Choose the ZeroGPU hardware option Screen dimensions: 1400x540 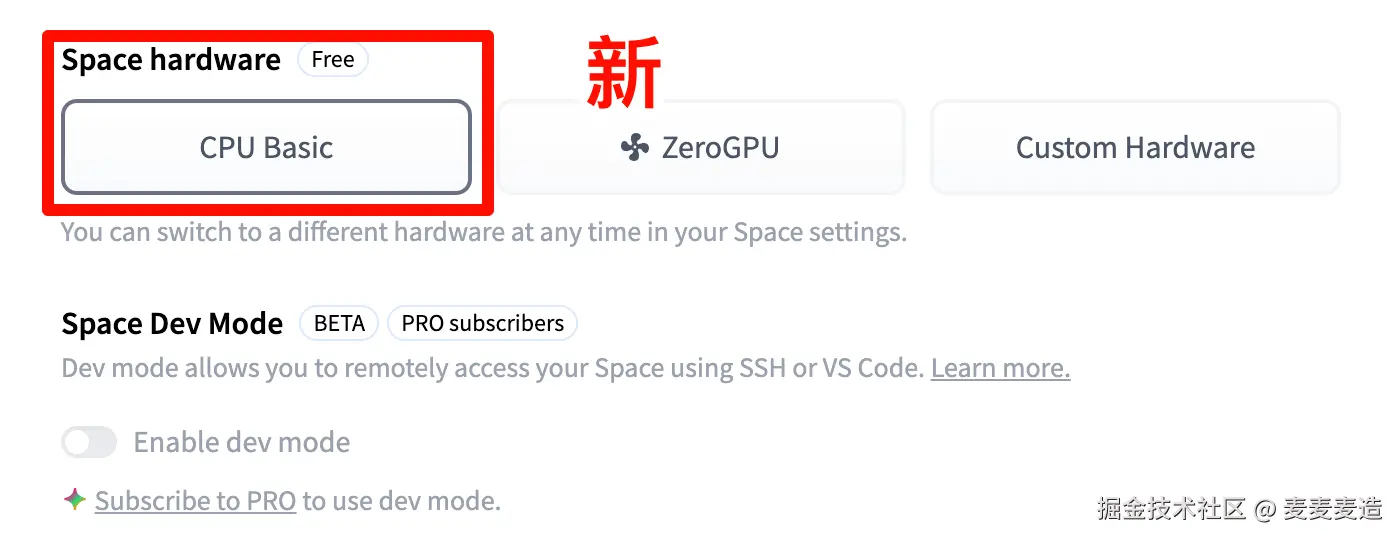point(701,147)
